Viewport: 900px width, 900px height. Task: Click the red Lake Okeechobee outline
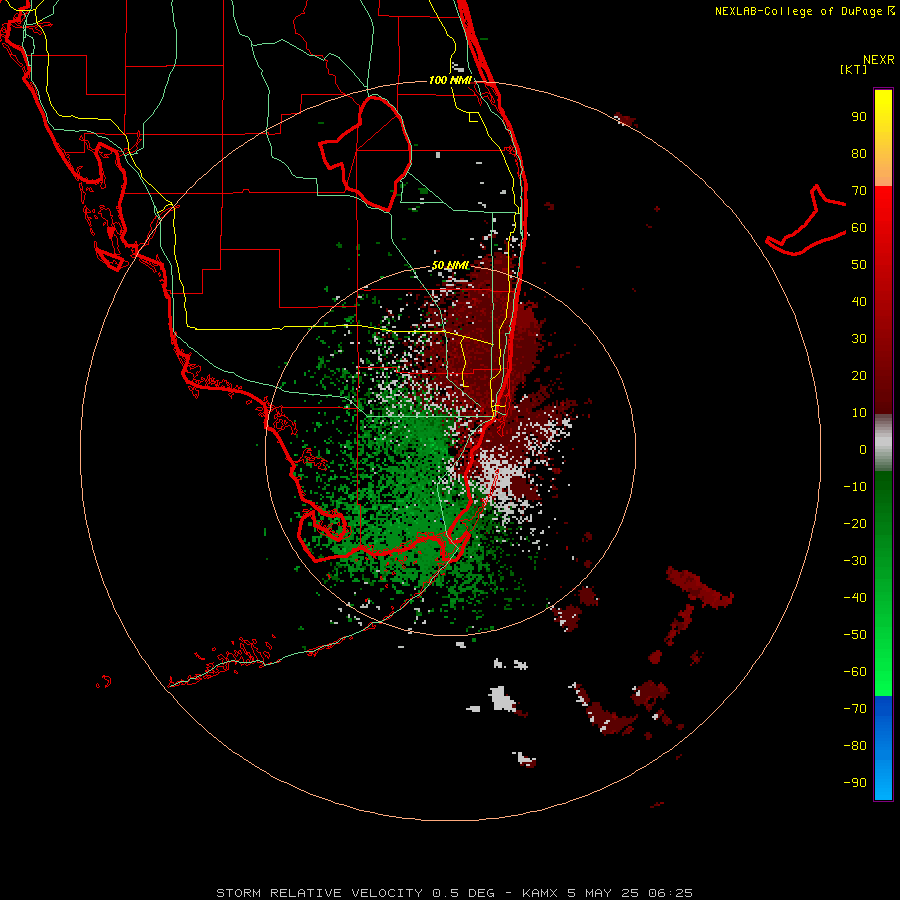pyautogui.click(x=366, y=154)
